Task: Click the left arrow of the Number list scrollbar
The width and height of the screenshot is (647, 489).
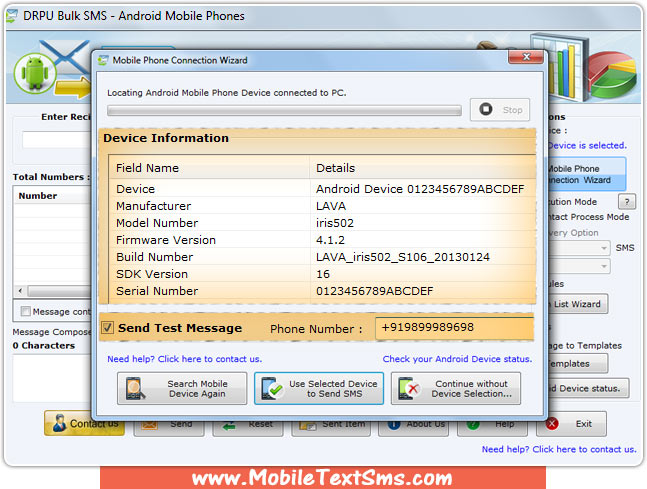Action: [x=21, y=291]
